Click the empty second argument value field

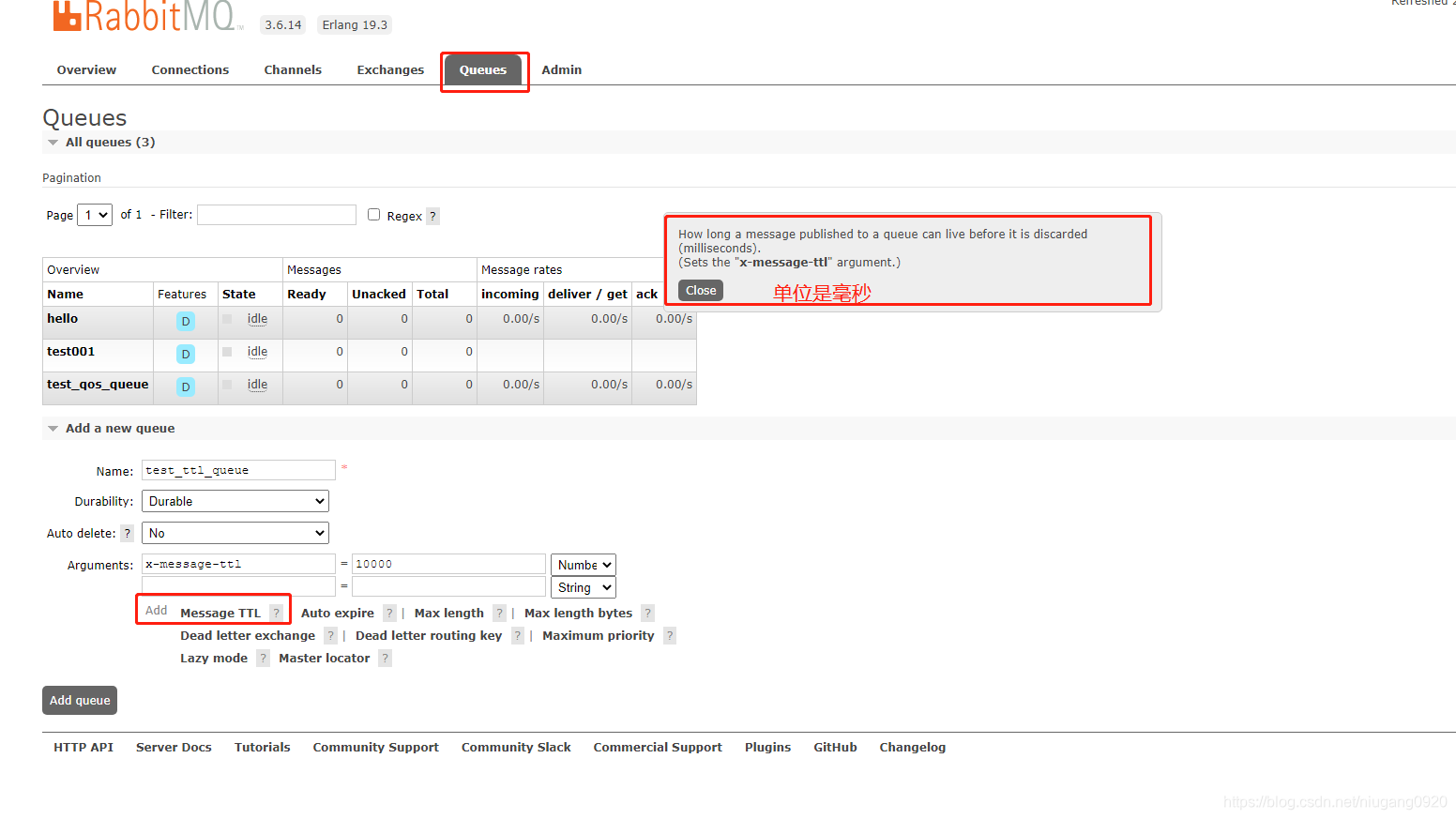click(448, 586)
